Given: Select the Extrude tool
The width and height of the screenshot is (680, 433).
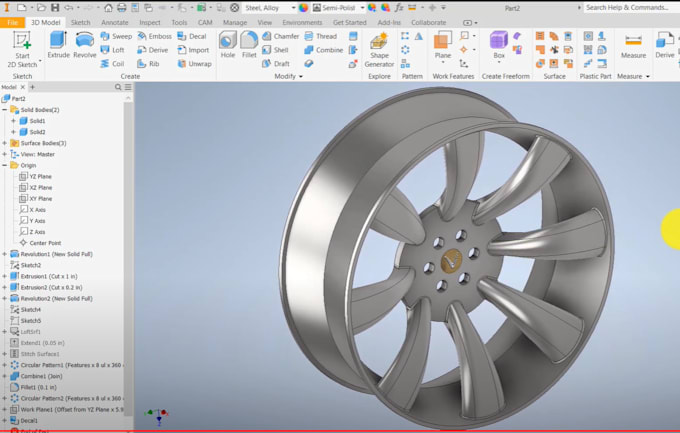Looking at the screenshot, I should coord(59,45).
